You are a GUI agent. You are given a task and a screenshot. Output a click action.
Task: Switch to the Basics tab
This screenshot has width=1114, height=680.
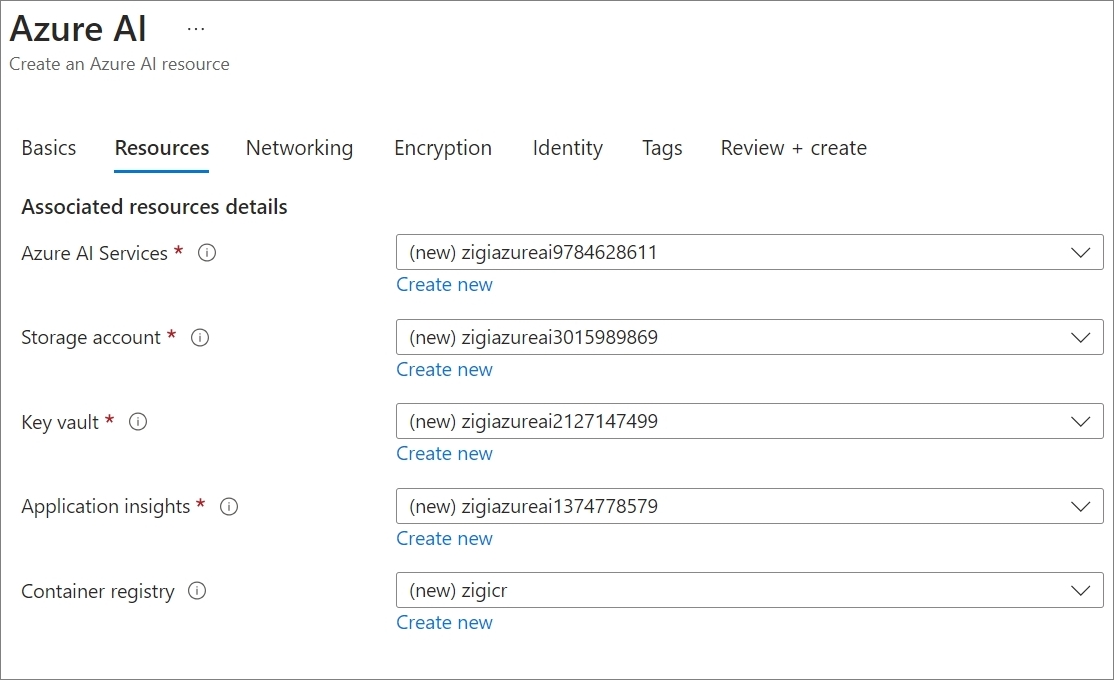tap(48, 148)
